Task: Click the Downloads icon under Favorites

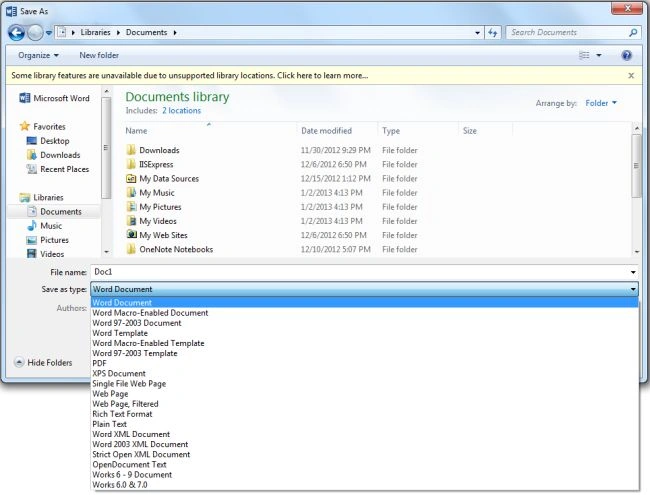Action: click(x=32, y=155)
